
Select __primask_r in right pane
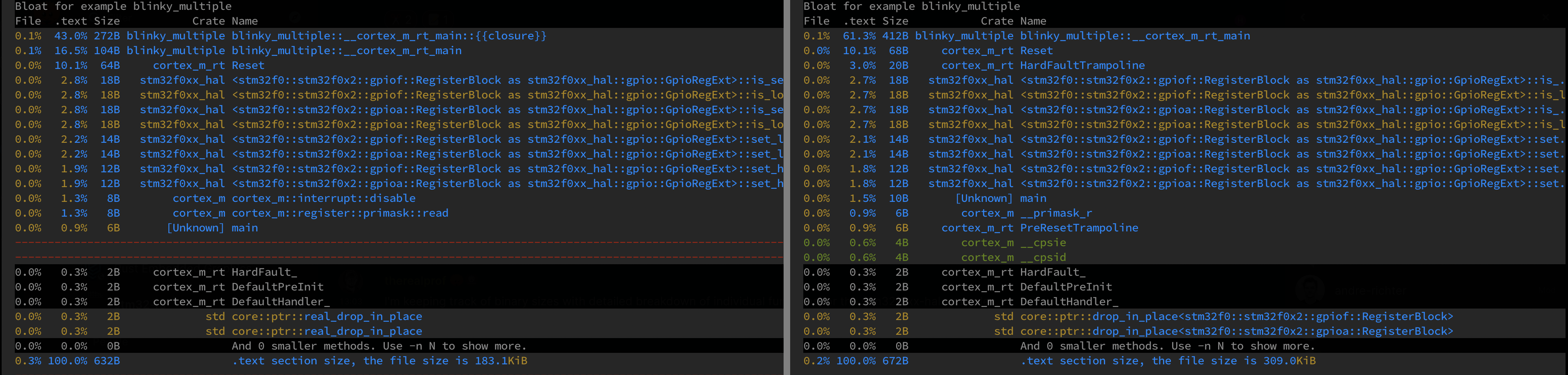coord(1056,213)
